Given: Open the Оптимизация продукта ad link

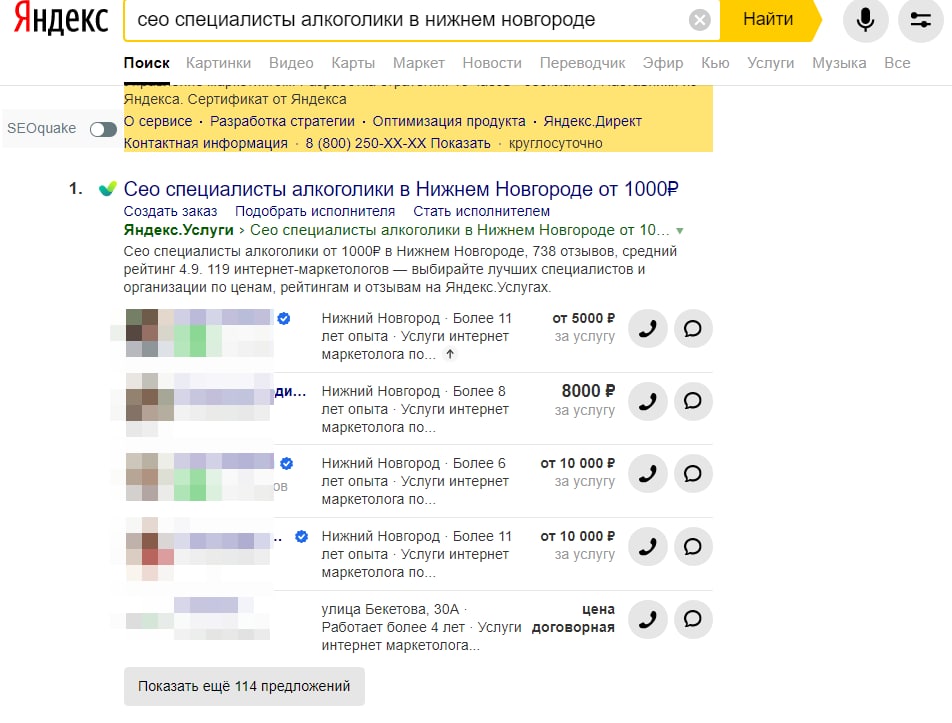Looking at the screenshot, I should (449, 121).
